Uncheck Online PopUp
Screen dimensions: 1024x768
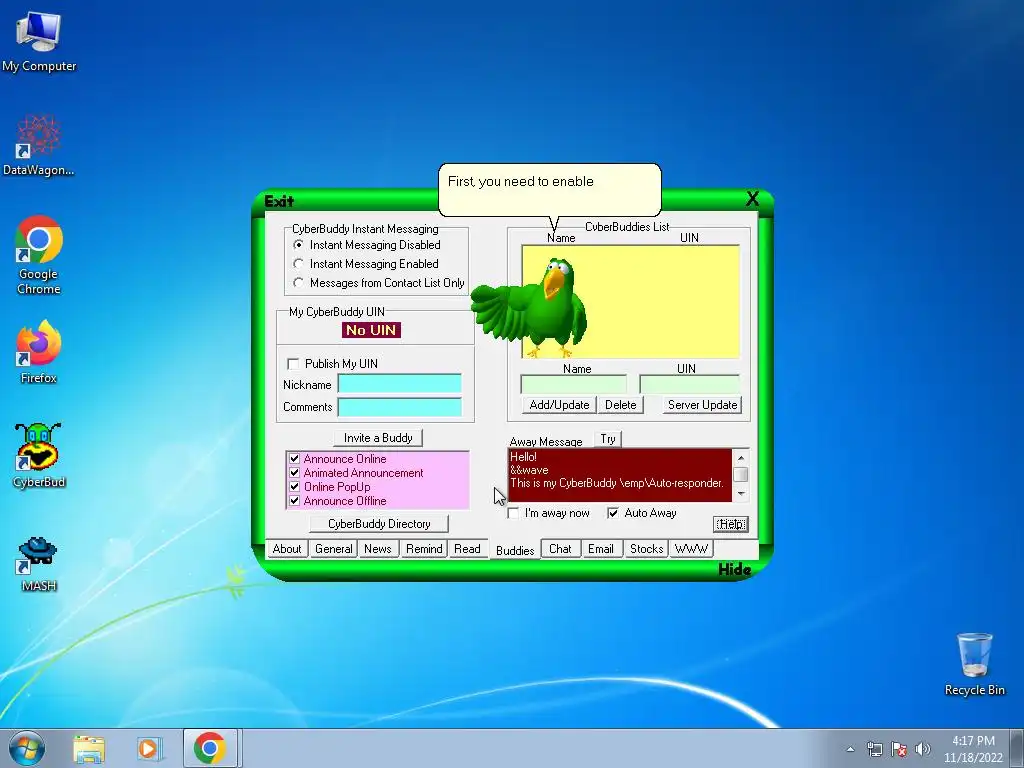click(295, 487)
